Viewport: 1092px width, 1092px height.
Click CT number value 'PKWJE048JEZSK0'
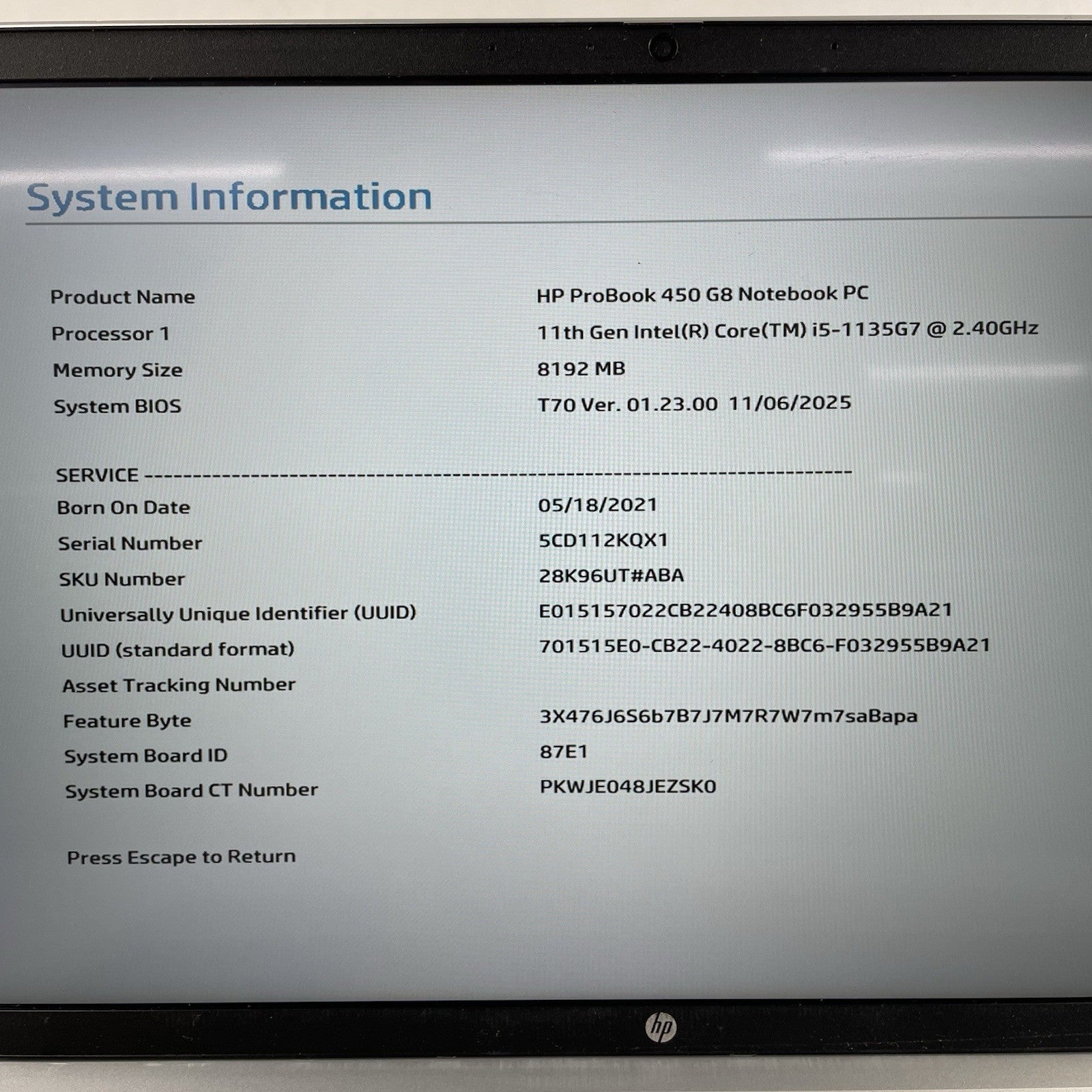coord(628,787)
